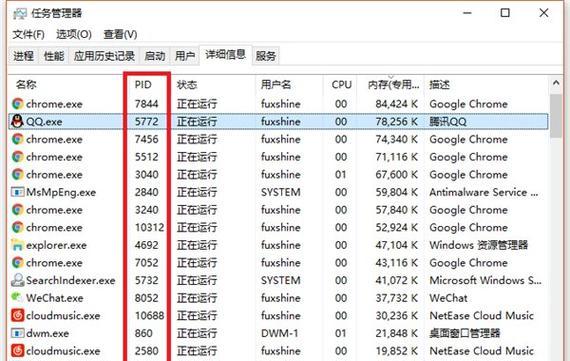Click memory value 84,424 K

click(x=396, y=104)
